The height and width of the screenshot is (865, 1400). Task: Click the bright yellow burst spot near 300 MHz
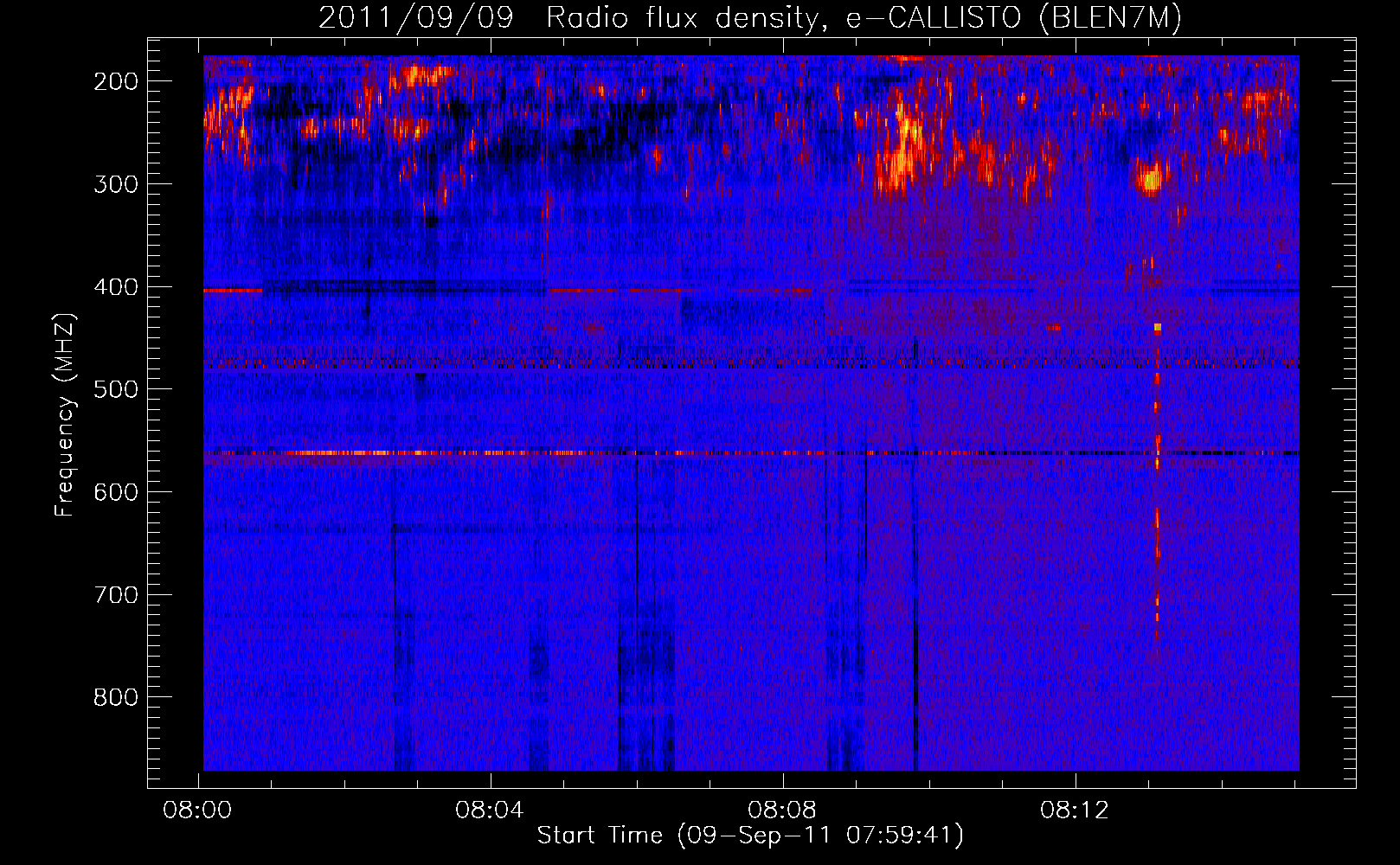tap(1150, 180)
